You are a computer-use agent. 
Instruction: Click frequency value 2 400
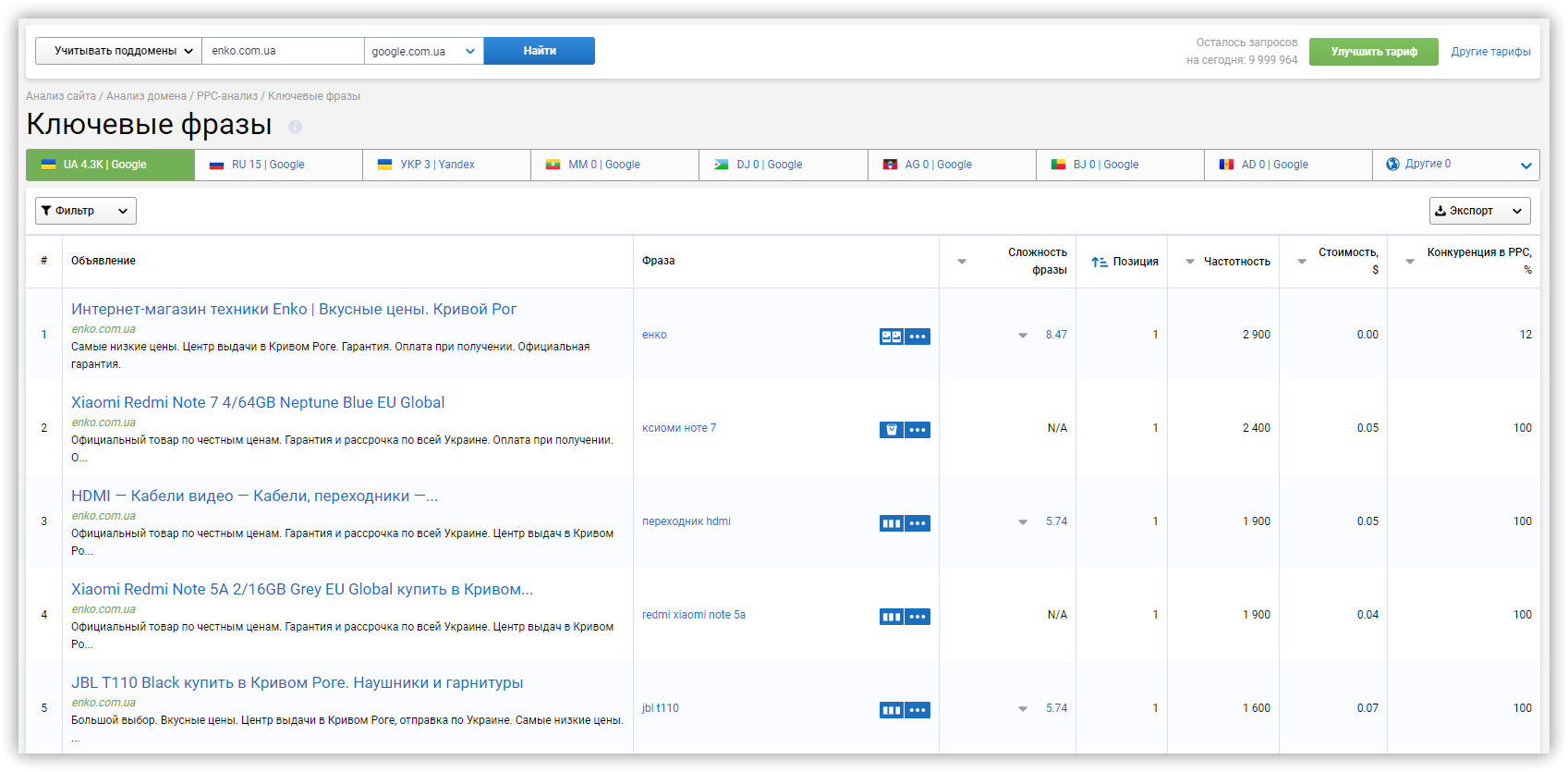(1257, 428)
